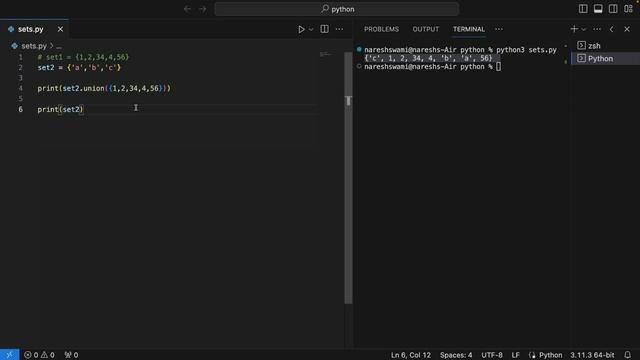Open new terminal profile dropdown
Screen dimensions: 640x360
click(584, 29)
